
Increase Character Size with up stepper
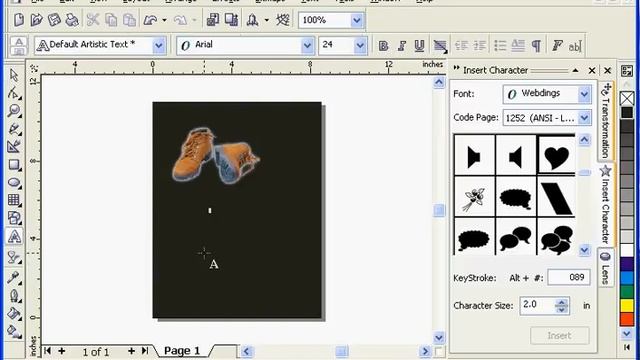click(562, 302)
